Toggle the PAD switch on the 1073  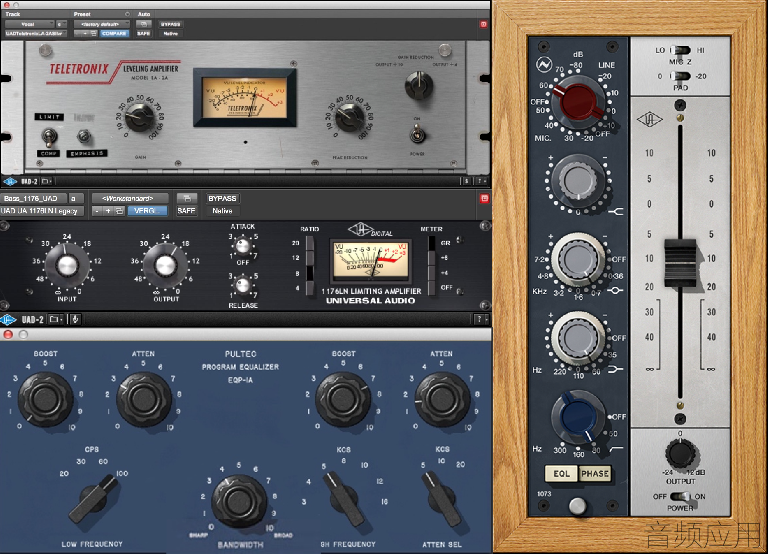680,76
